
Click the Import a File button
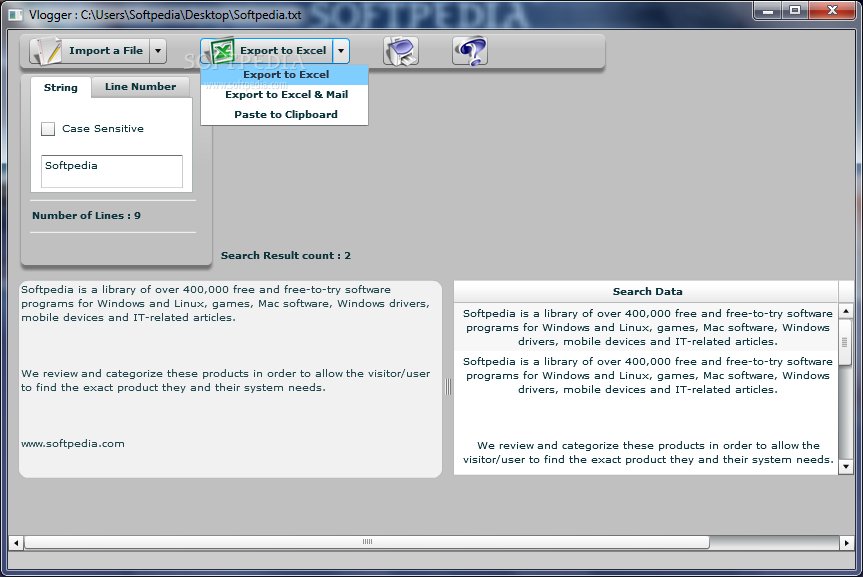[89, 51]
